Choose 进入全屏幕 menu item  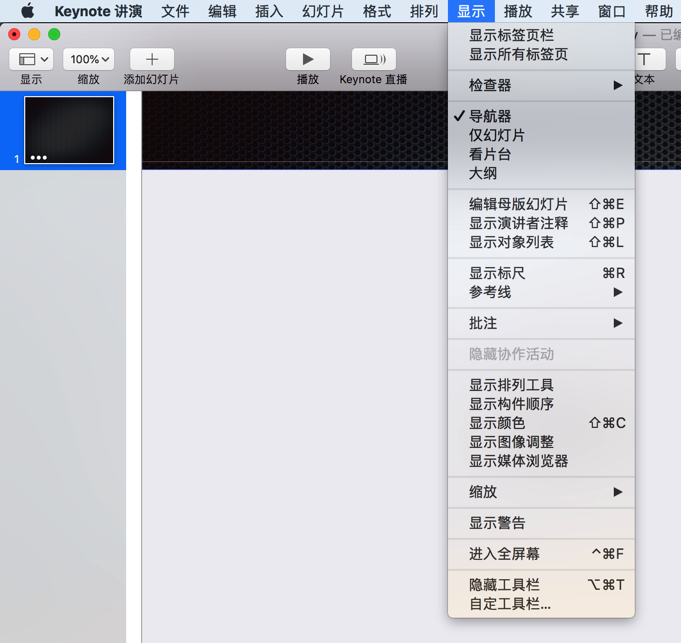[x=541, y=554]
